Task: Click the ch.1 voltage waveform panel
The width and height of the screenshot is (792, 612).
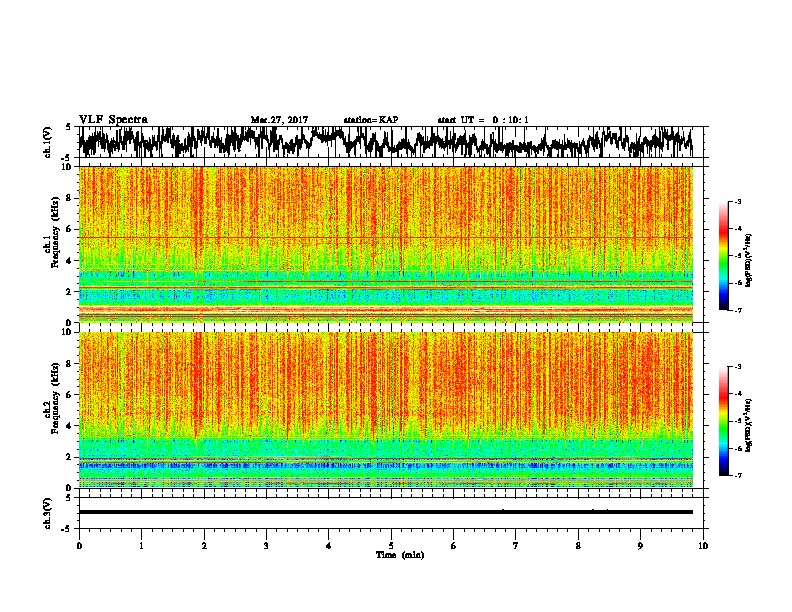Action: pos(391,142)
